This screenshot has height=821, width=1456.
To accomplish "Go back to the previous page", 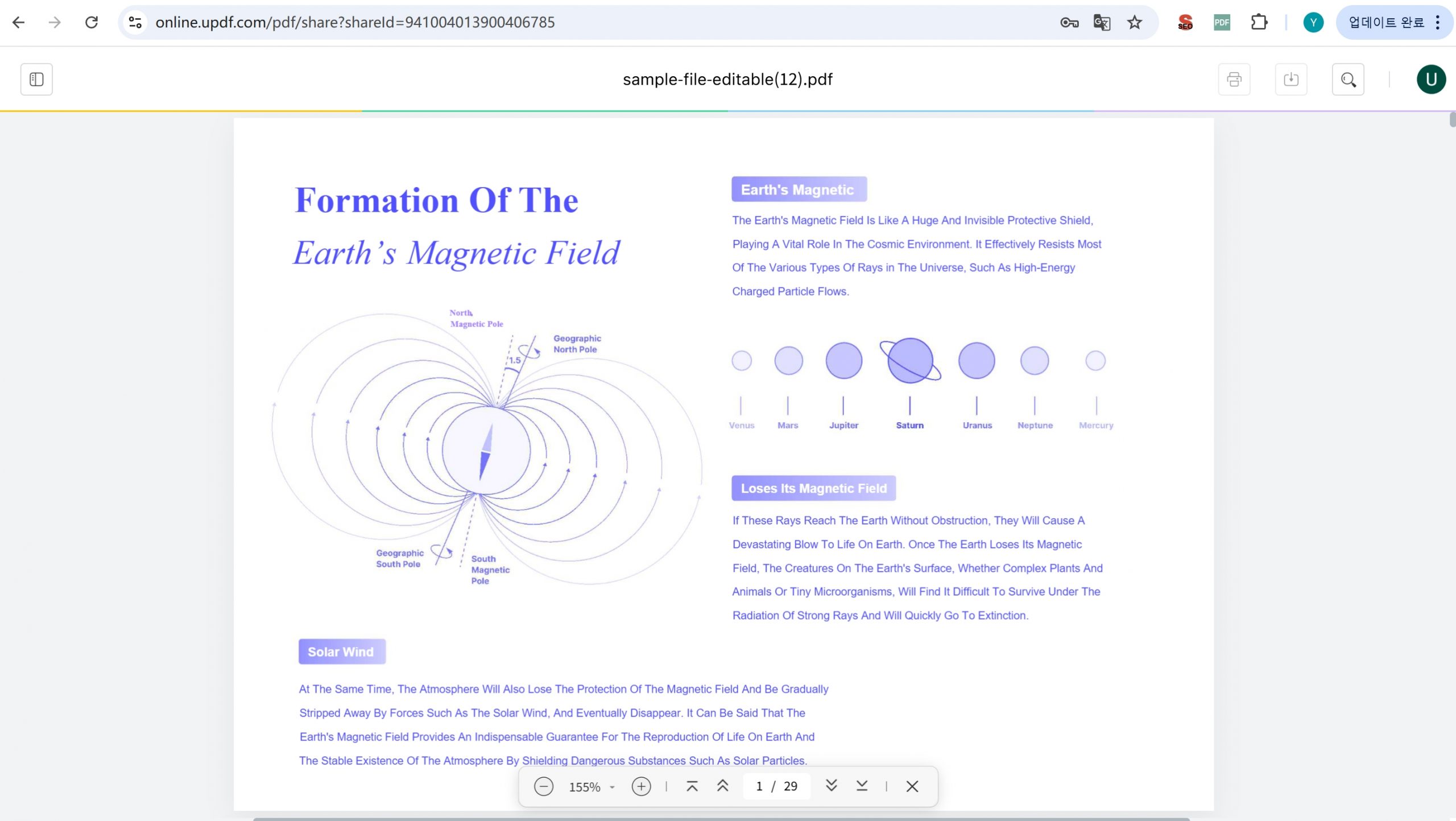I will 19,22.
